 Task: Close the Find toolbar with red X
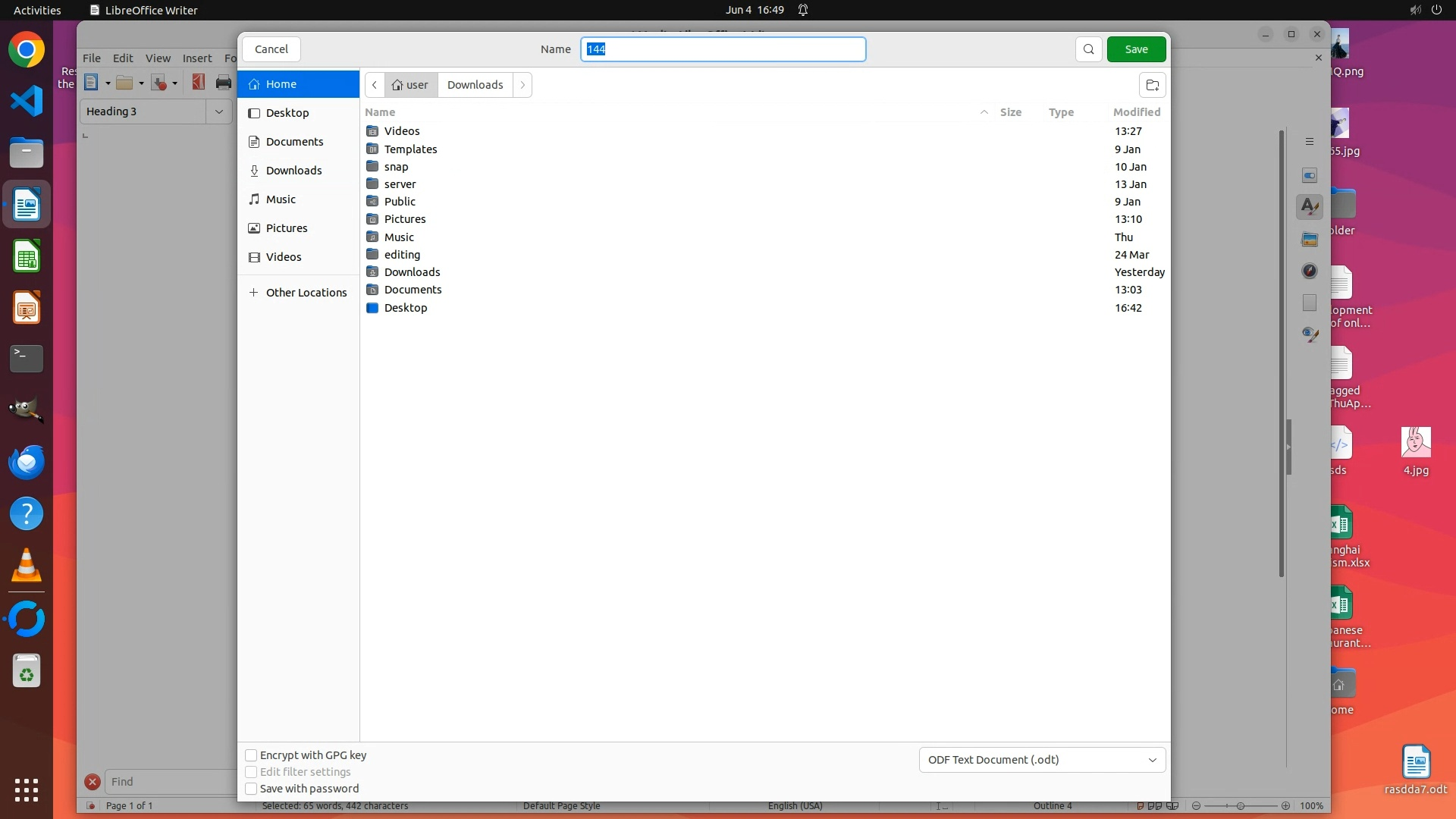click(x=93, y=782)
